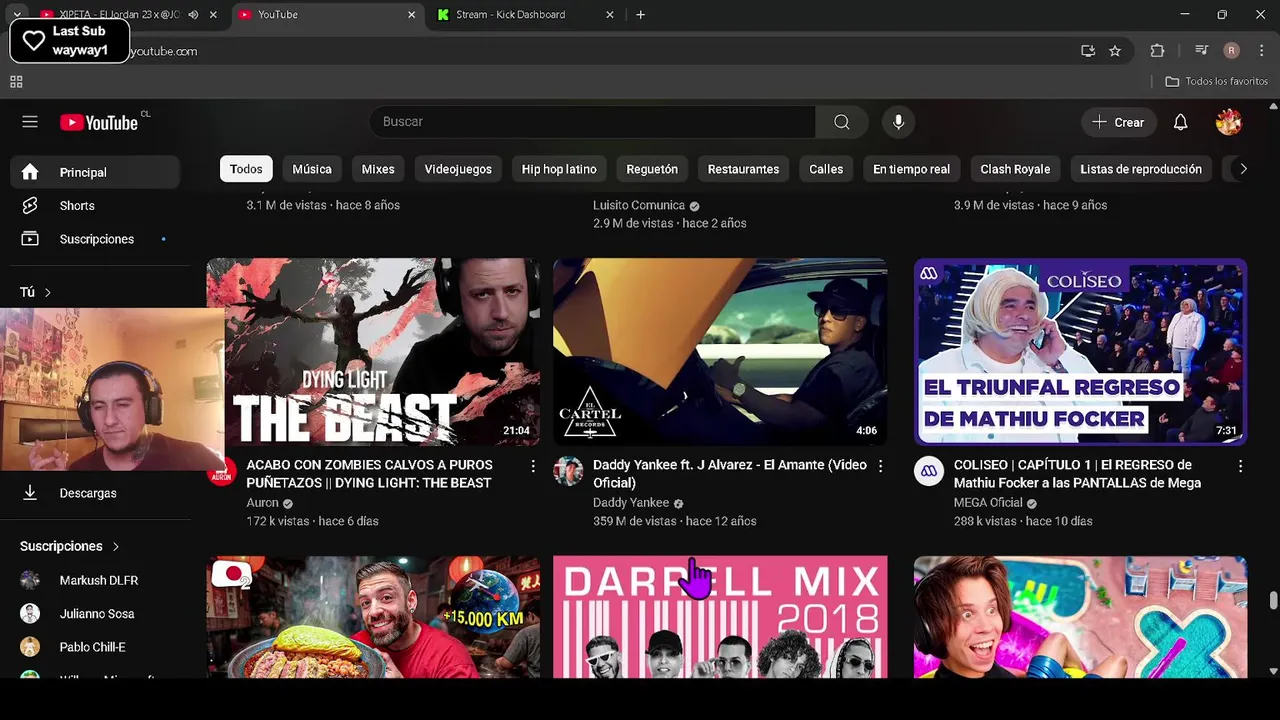Open the Daddy Yankee channel name link
Screen dimensions: 1280x720
631,503
